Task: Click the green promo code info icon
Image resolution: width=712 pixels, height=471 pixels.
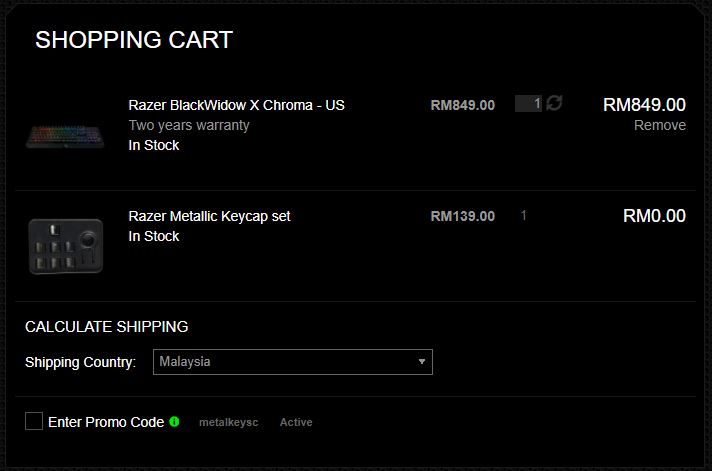Action: tap(174, 421)
